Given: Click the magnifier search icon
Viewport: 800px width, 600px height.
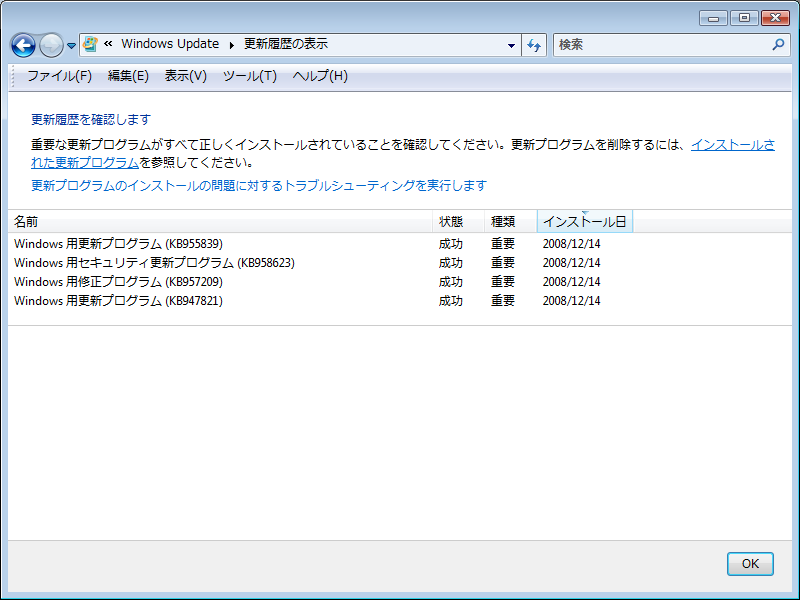Looking at the screenshot, I should tap(778, 44).
